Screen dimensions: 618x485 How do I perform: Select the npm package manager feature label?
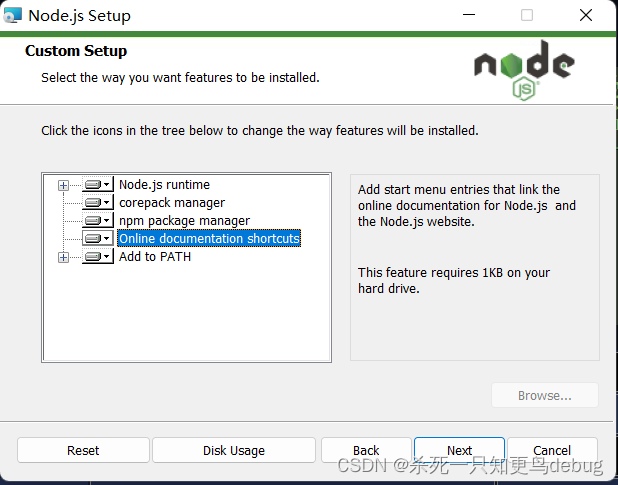pos(184,221)
